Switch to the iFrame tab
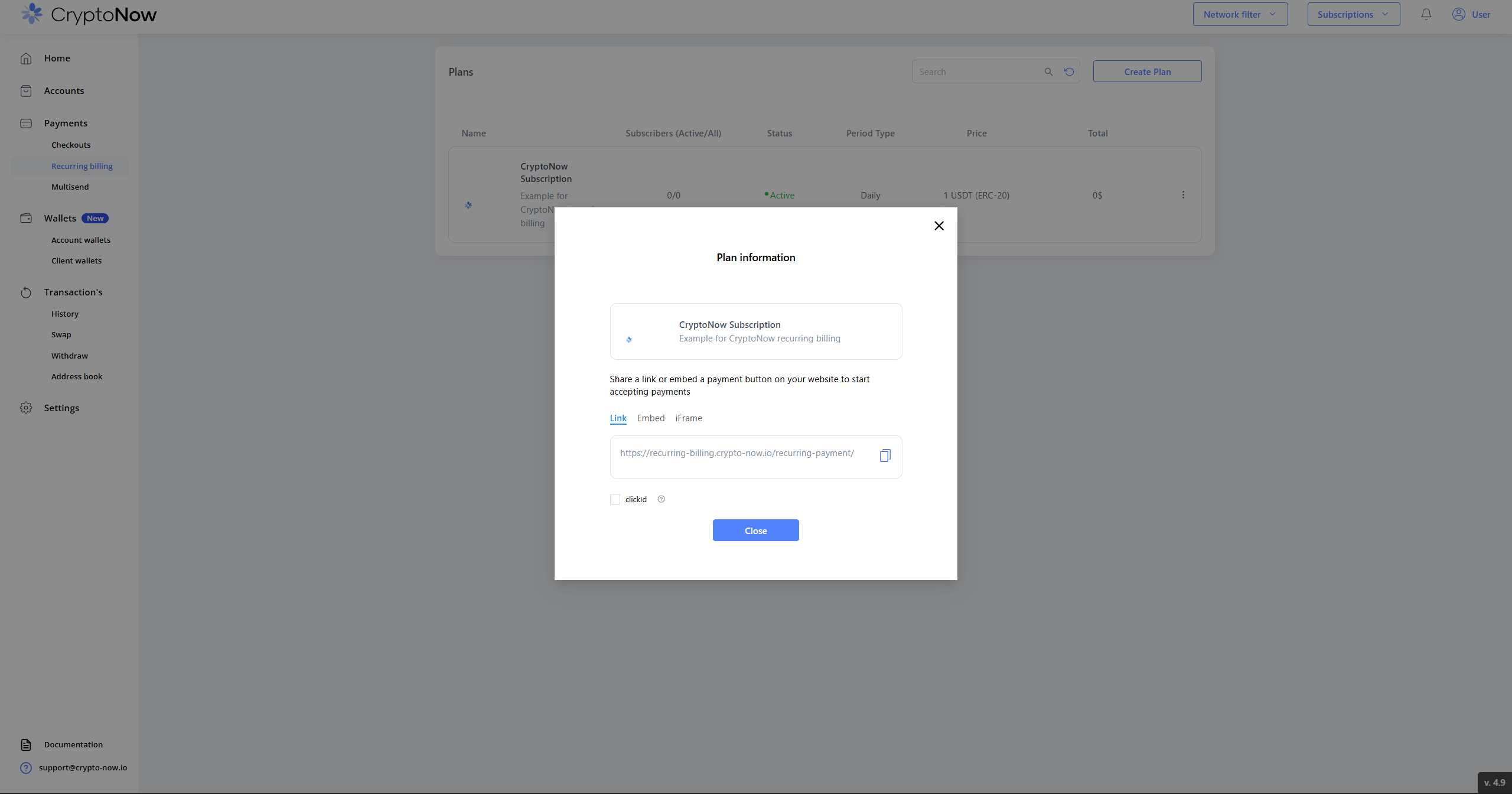 tap(689, 418)
